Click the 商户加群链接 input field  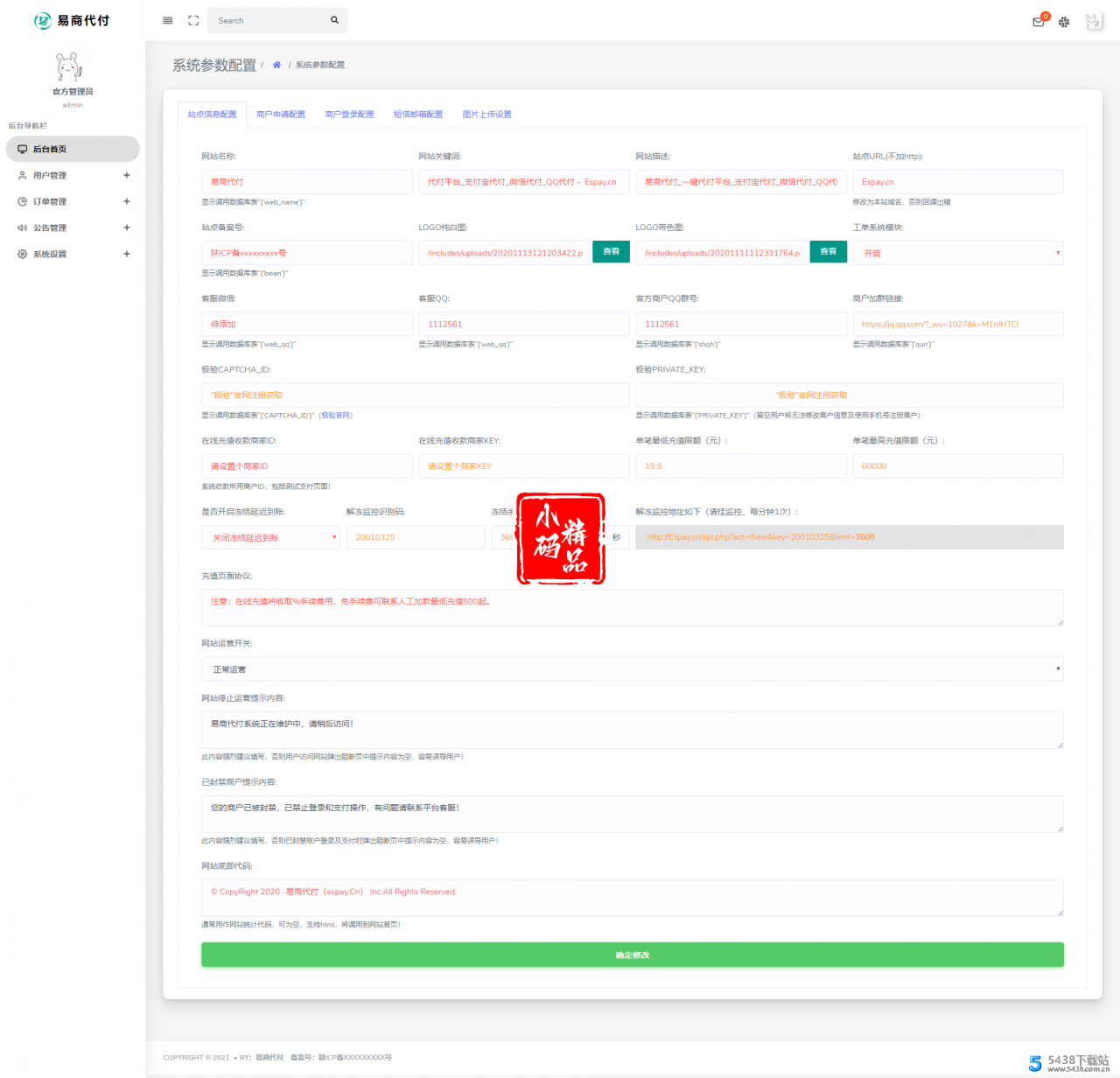tap(958, 324)
